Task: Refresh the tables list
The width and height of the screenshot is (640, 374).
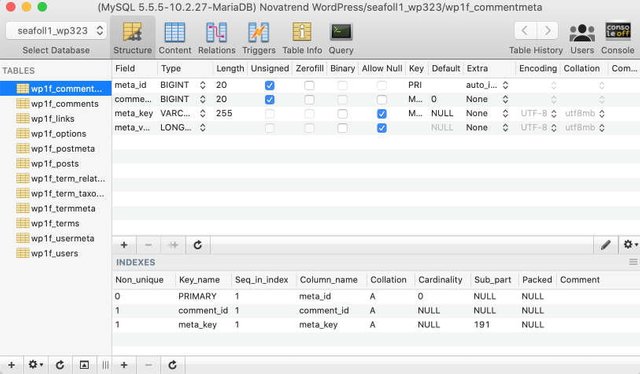Action: pyautogui.click(x=60, y=365)
